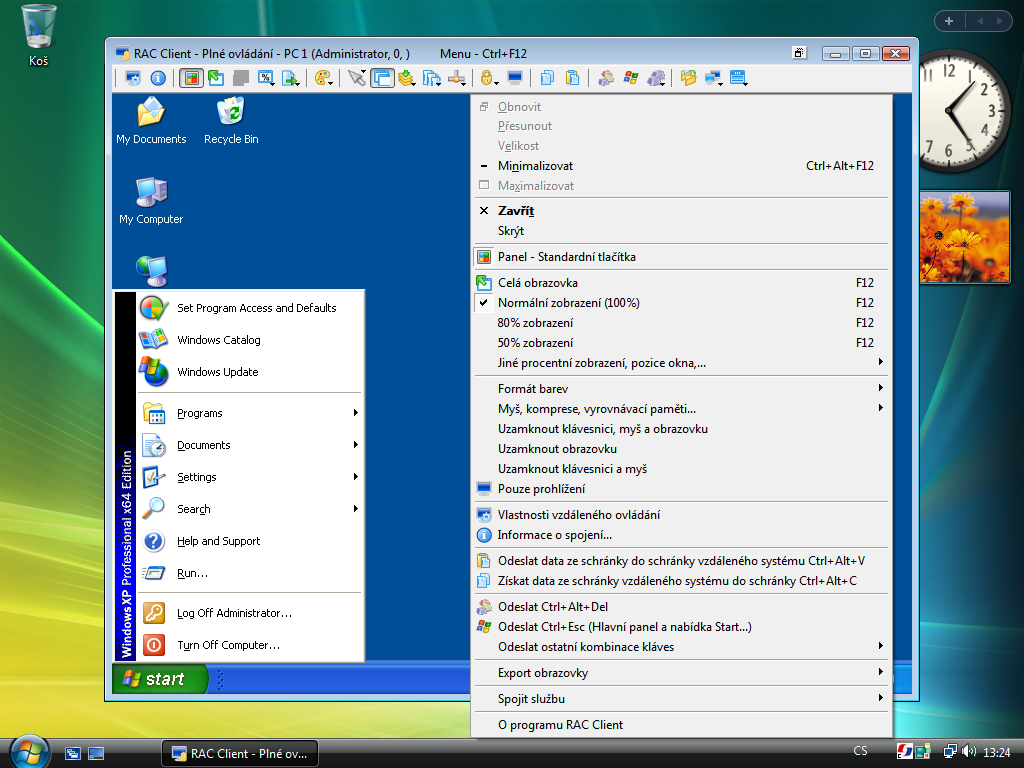Click Windows flag Ctrl+Esc toolbar icon

coord(630,78)
